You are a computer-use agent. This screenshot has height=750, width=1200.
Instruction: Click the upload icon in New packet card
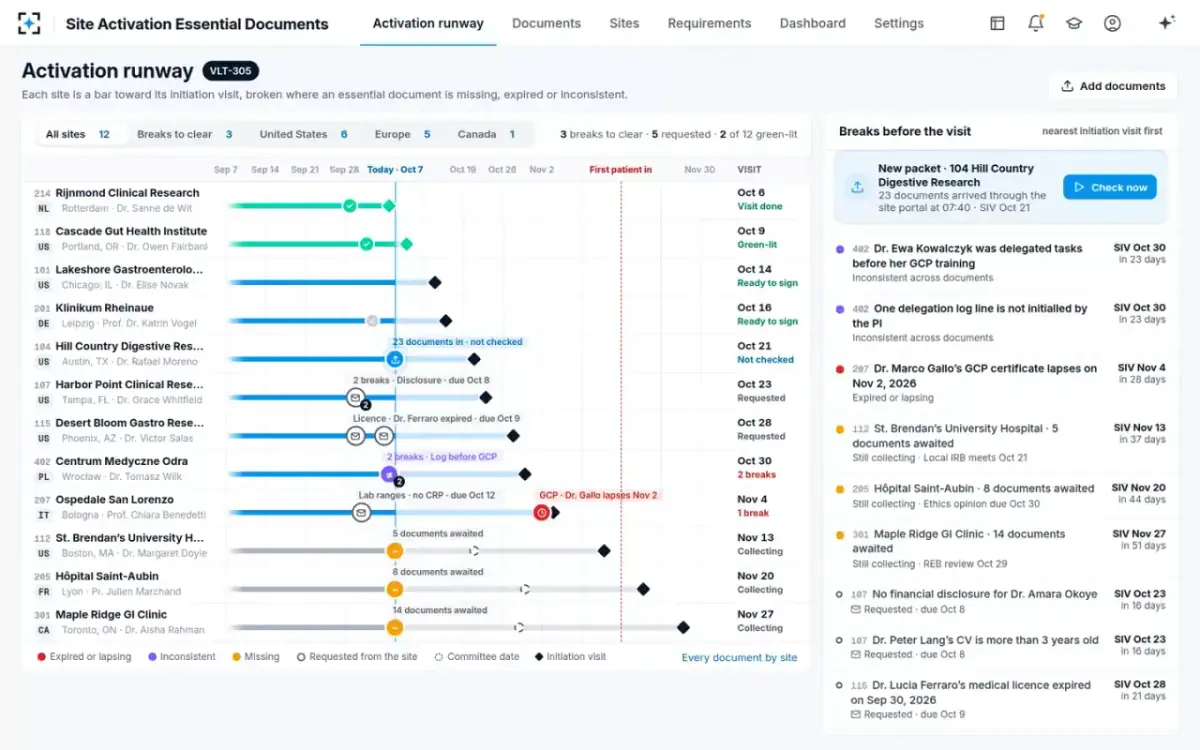(x=857, y=187)
